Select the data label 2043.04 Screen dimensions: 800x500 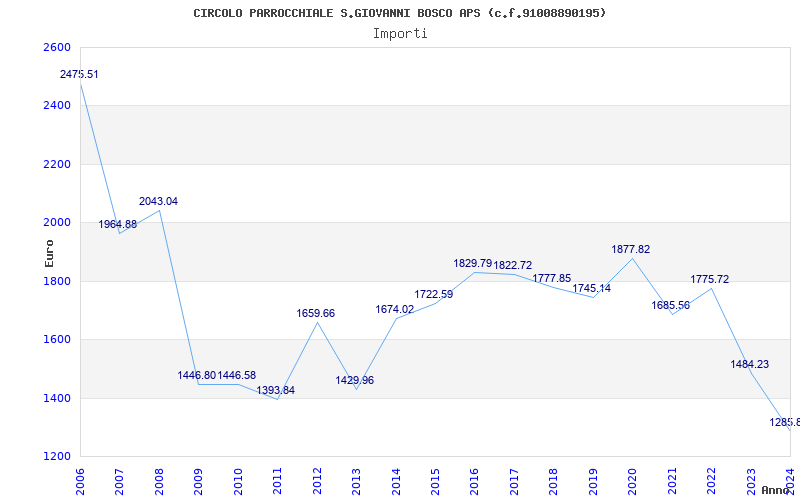pos(158,202)
